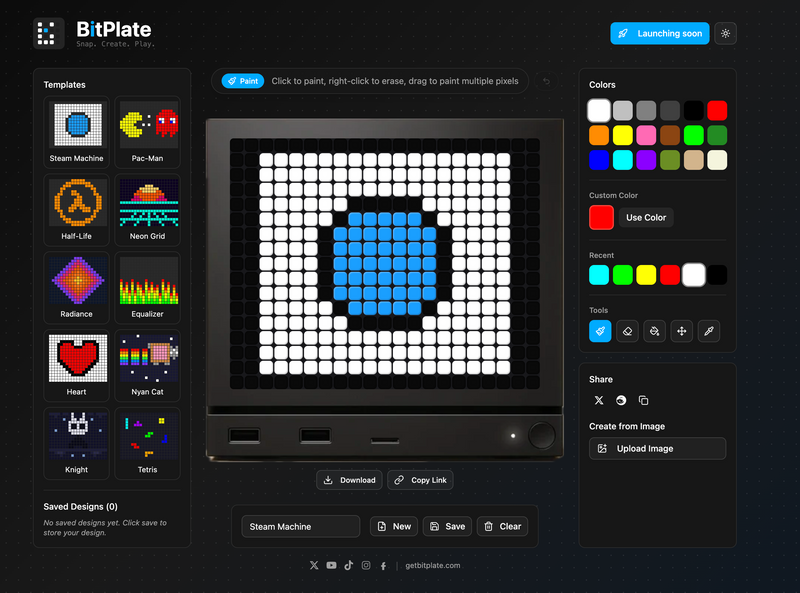Click the BitPlate logo icon
The width and height of the screenshot is (800, 593).
click(47, 33)
